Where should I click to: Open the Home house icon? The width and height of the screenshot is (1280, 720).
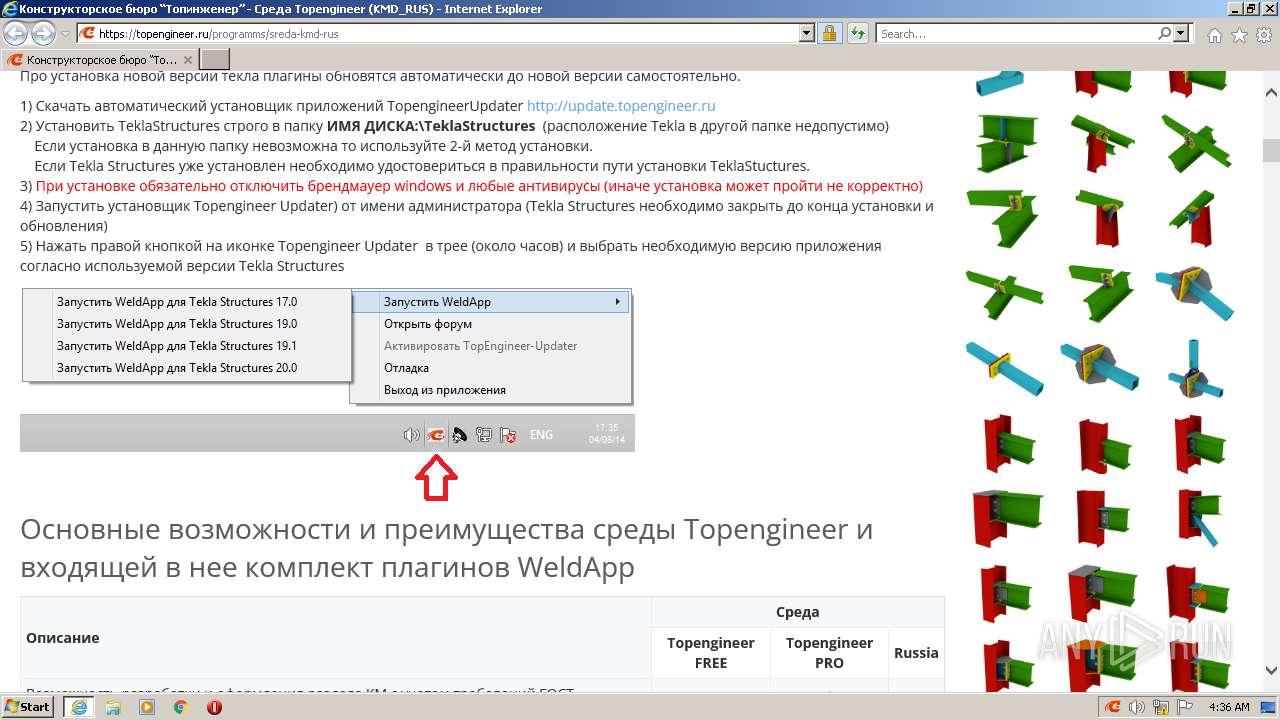point(1215,35)
